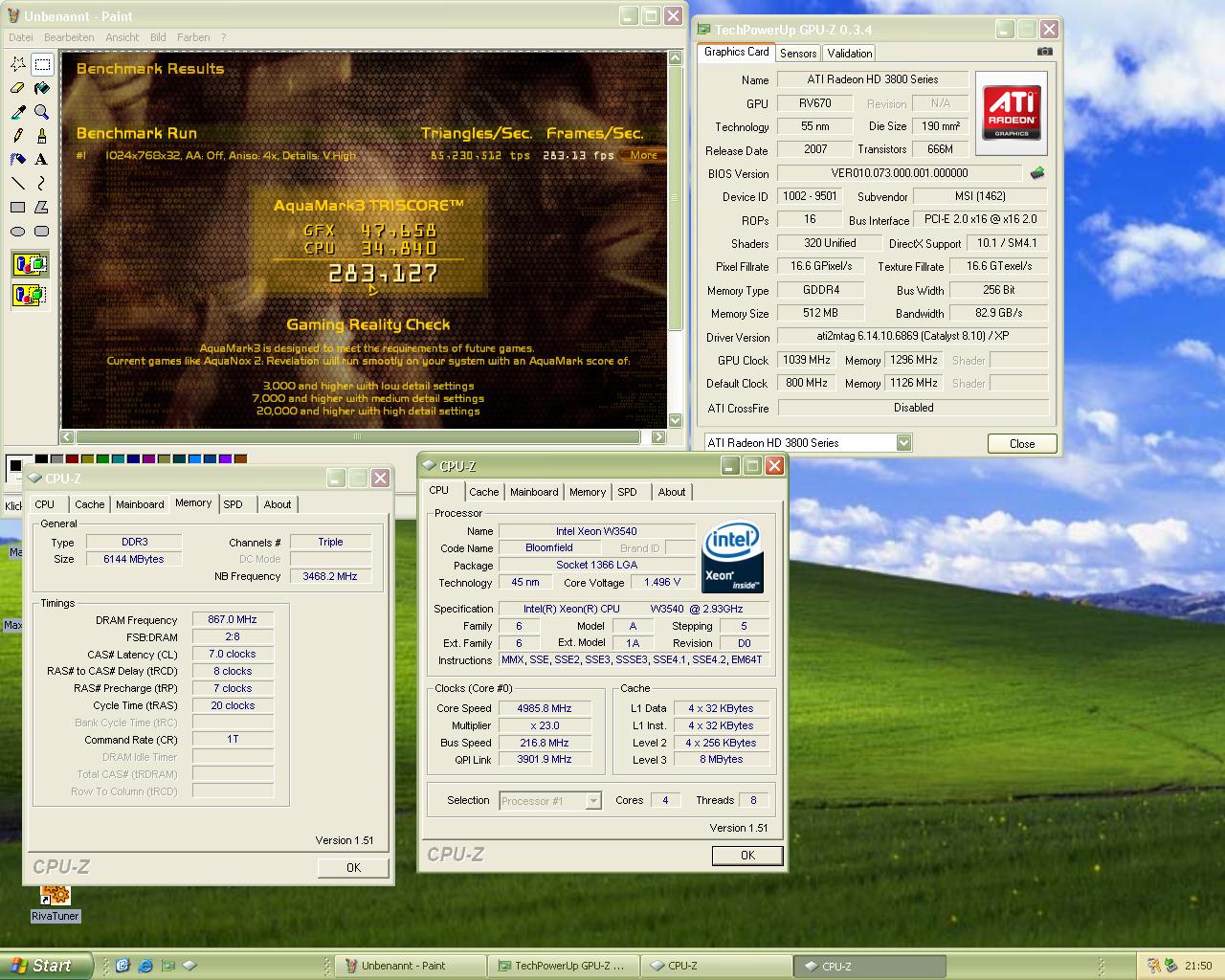
Task: Choose the Ellipse shape tool
Action: point(18,231)
